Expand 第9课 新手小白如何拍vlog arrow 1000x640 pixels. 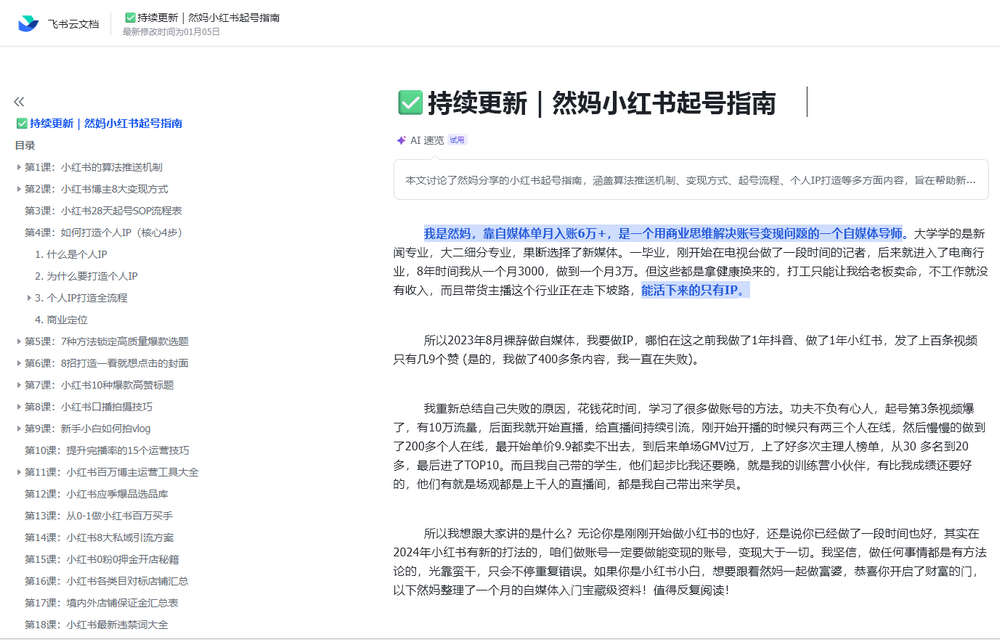pyautogui.click(x=19, y=428)
